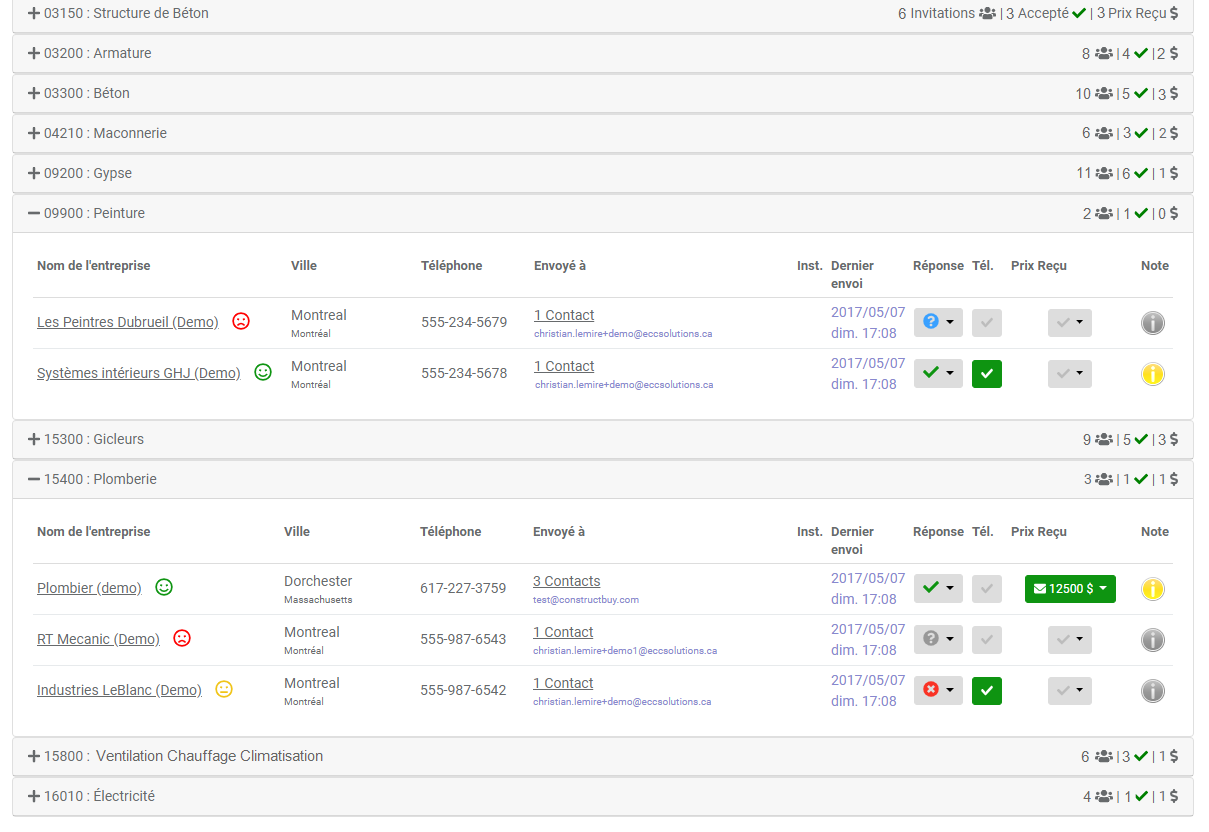Click red sad face beside Les Peintres Dubrueil

click(241, 321)
